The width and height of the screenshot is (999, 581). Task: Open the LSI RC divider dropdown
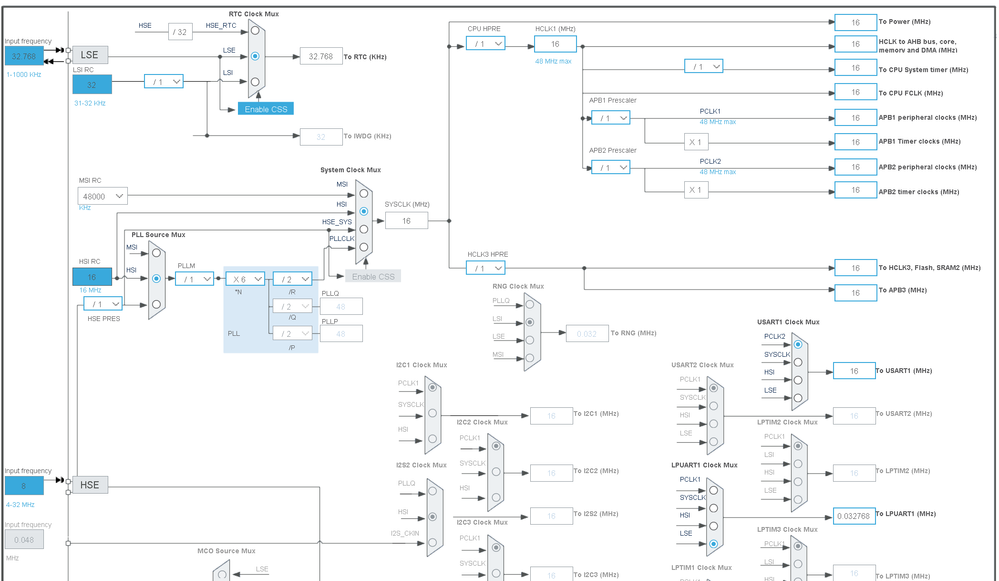(x=164, y=82)
